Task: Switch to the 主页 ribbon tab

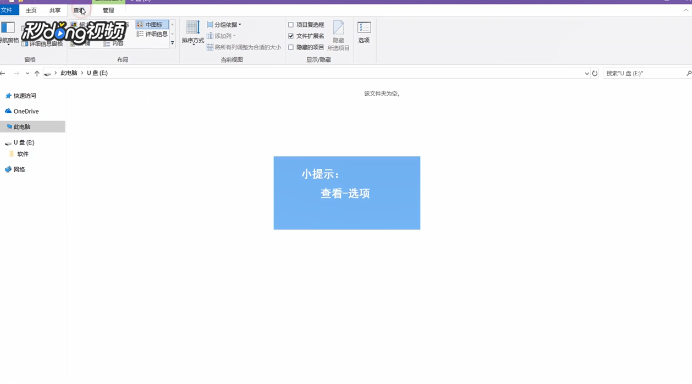Action: click(31, 11)
